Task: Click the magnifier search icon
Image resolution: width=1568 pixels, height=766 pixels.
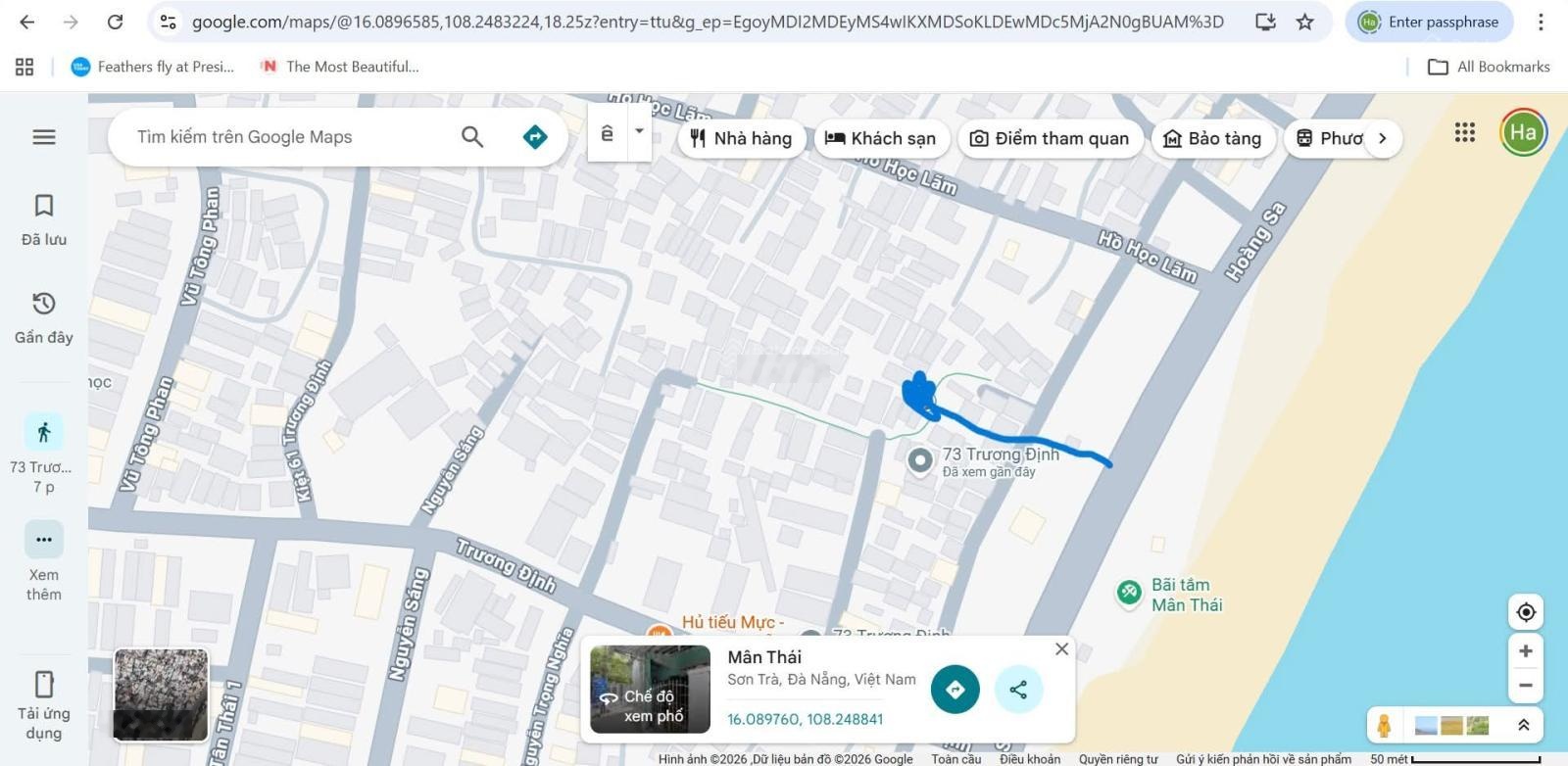Action: 472,137
